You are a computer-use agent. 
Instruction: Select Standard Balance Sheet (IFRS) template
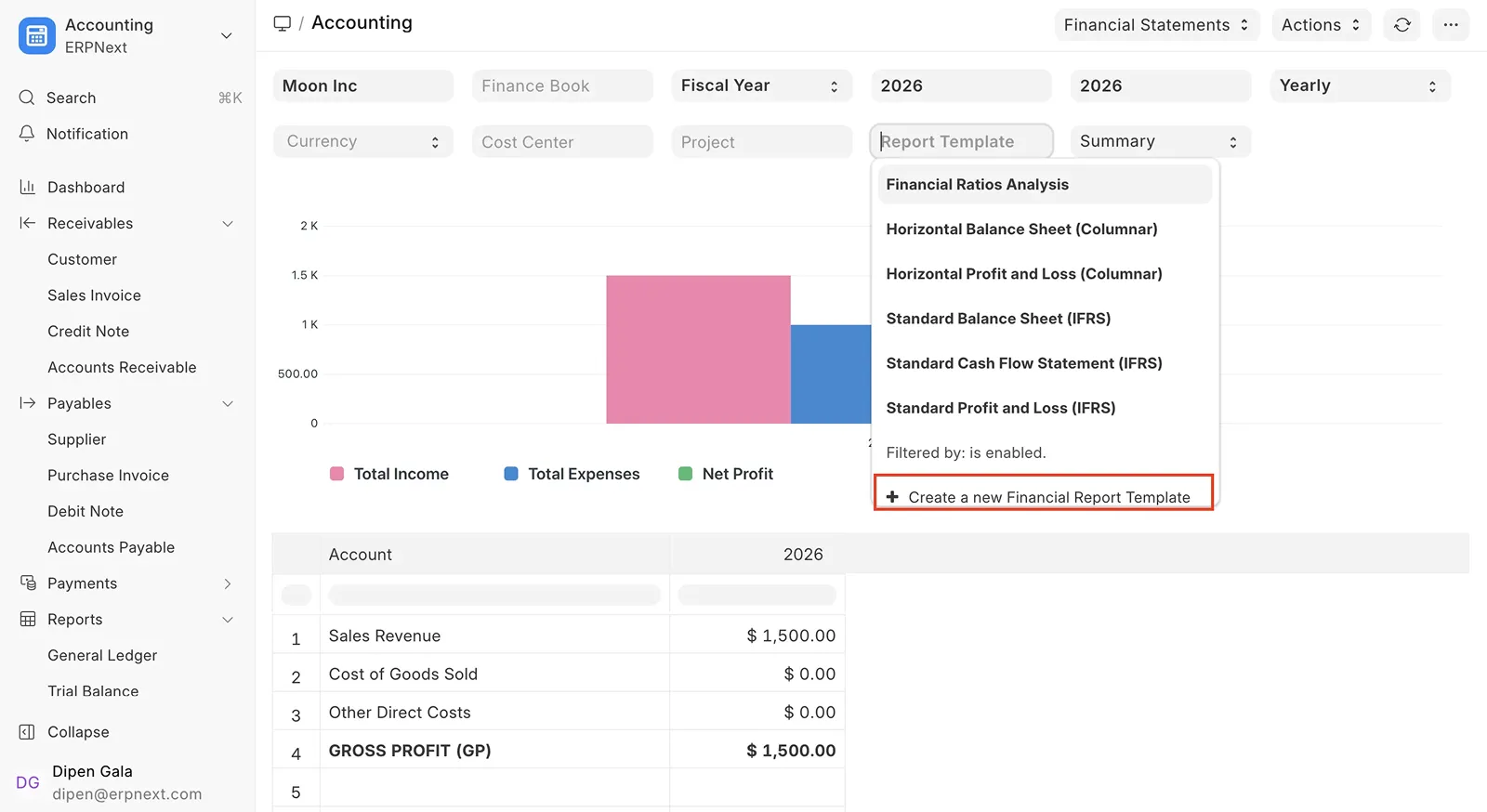click(x=998, y=319)
